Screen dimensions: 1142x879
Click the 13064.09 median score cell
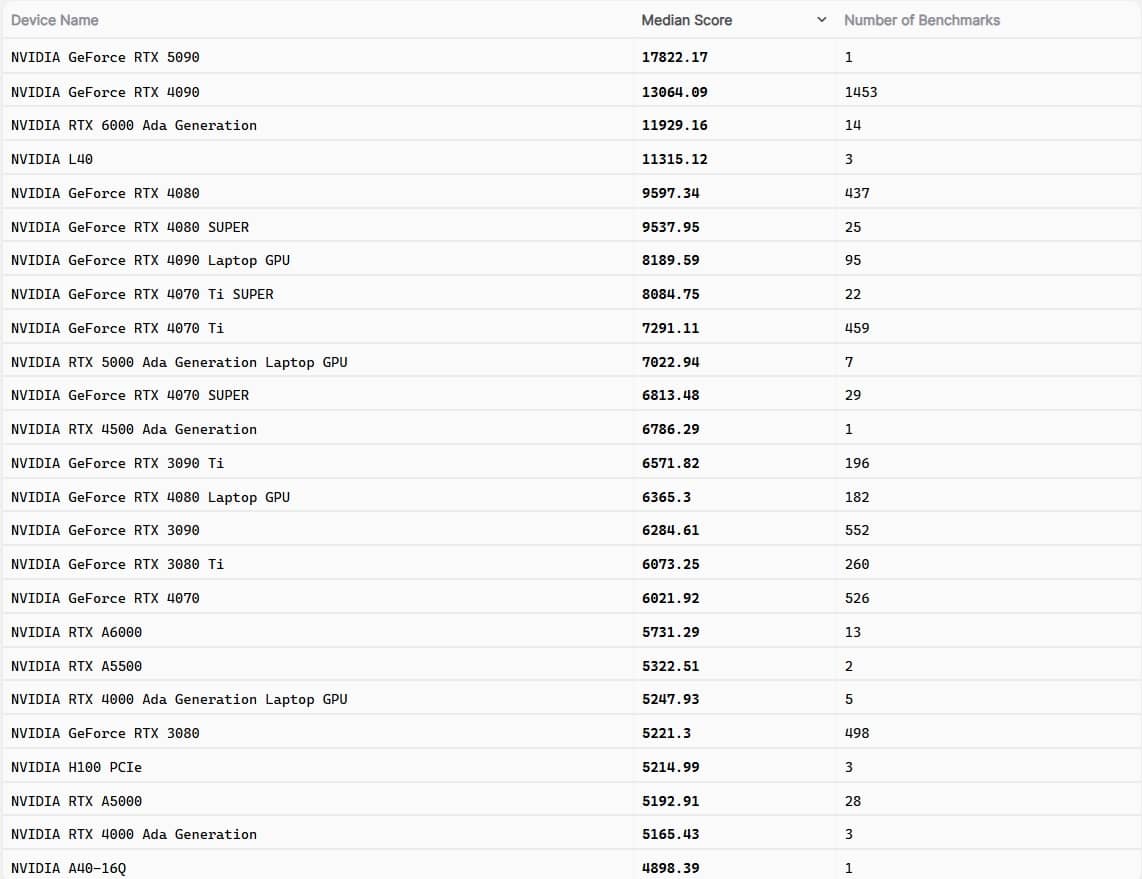tap(674, 92)
